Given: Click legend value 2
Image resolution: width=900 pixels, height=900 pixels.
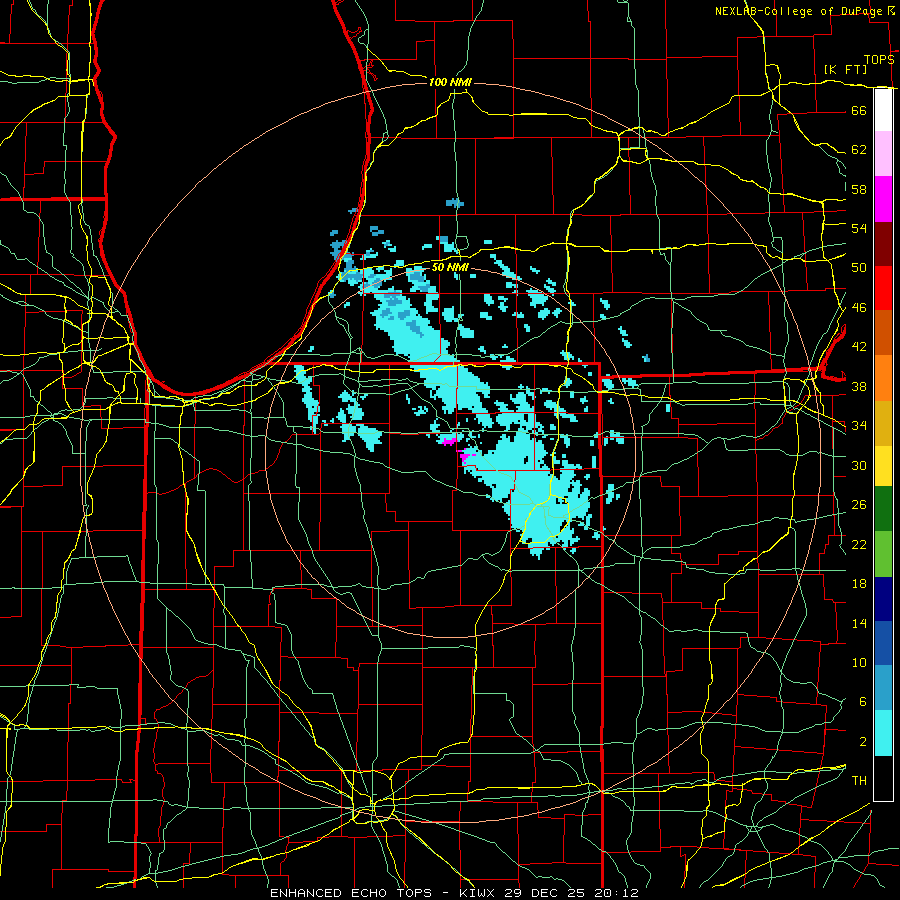Looking at the screenshot, I should click(x=862, y=741).
